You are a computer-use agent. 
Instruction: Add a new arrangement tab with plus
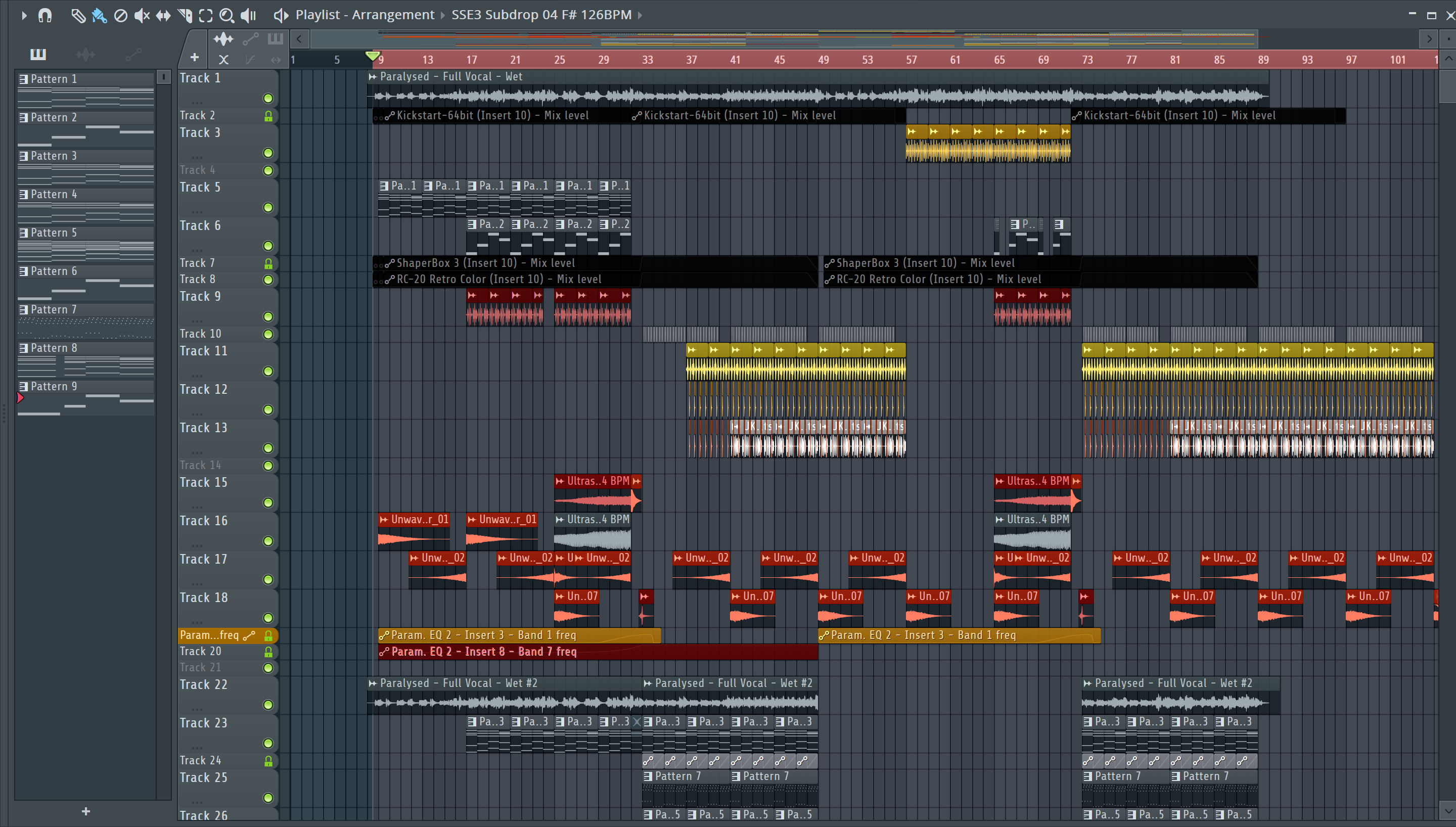click(194, 57)
